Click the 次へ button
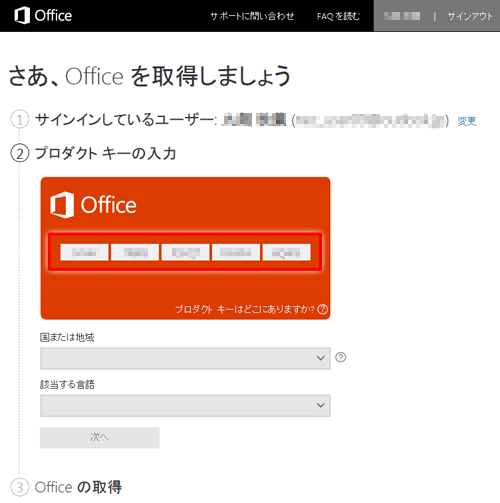The width and height of the screenshot is (500, 503). 100,438
